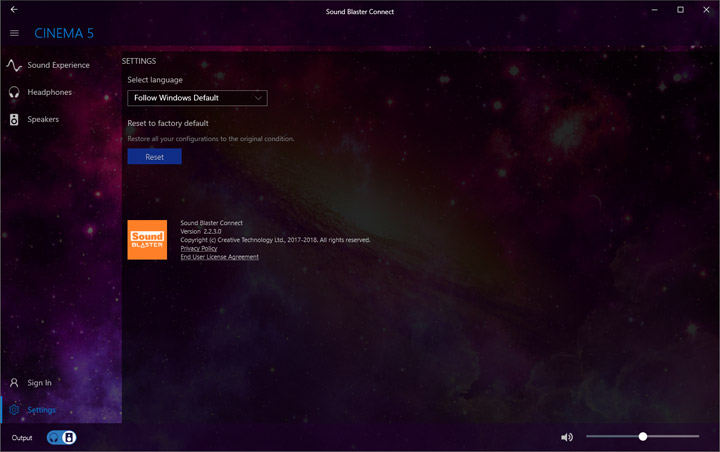Screen dimensions: 720x452
Task: Open the Speakers page
Action: (x=43, y=119)
